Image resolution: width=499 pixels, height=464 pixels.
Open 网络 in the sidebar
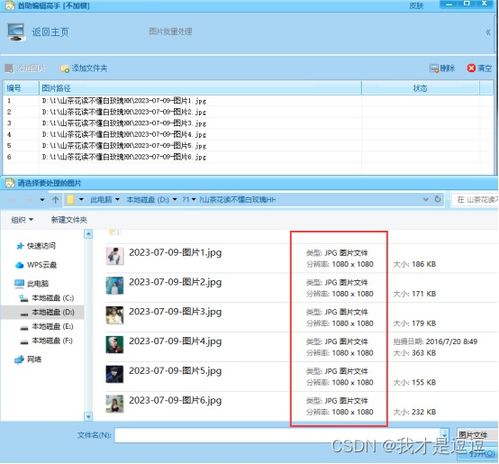pyautogui.click(x=28, y=359)
